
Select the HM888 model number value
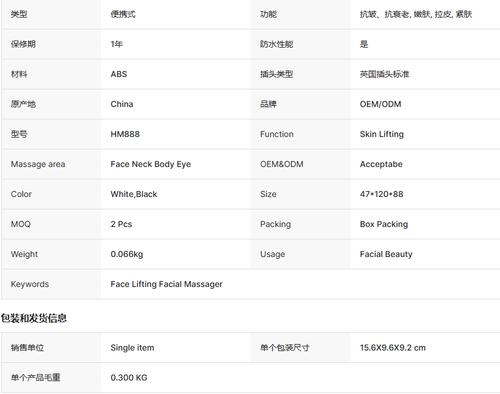[125, 134]
